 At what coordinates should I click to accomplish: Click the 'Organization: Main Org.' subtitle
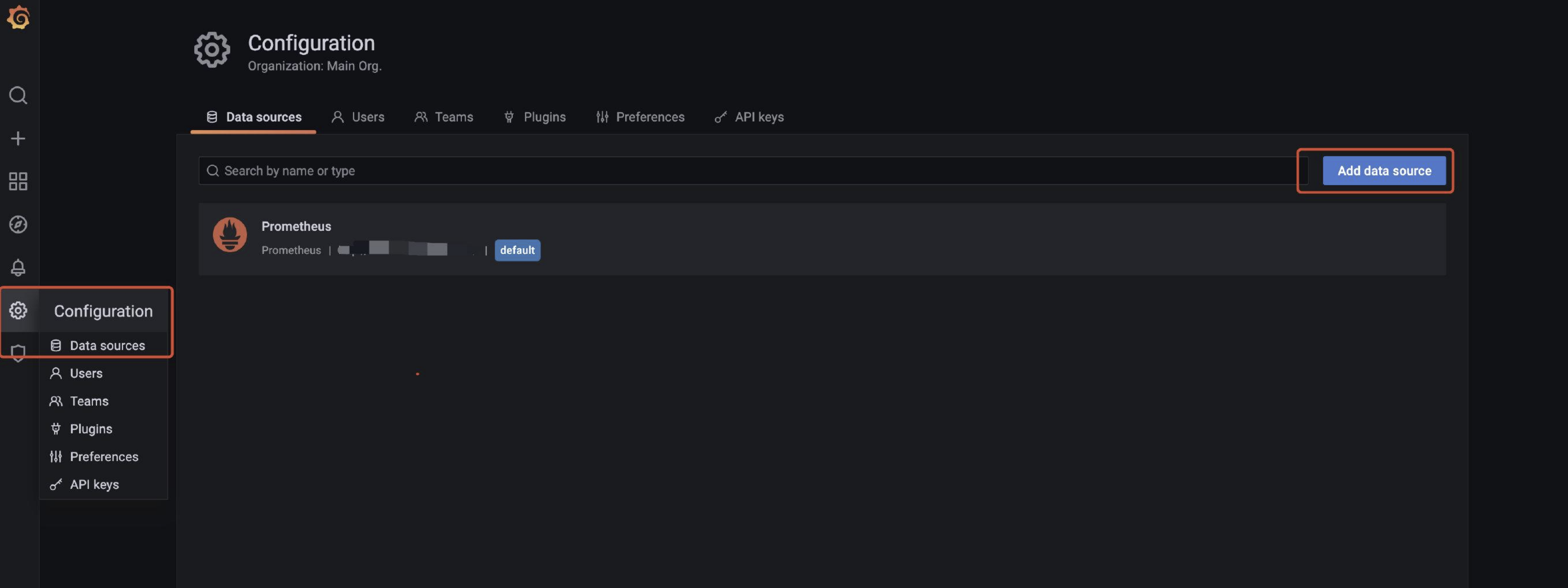[315, 66]
